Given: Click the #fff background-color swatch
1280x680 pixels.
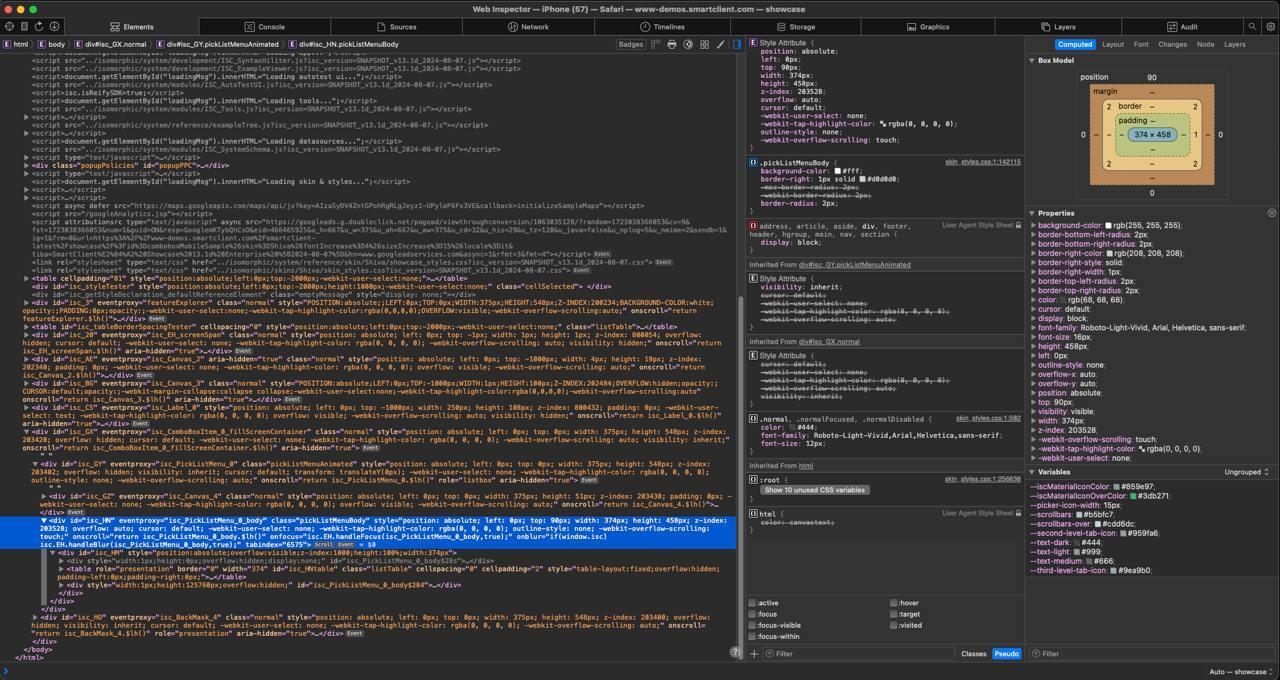Looking at the screenshot, I should tap(838, 171).
